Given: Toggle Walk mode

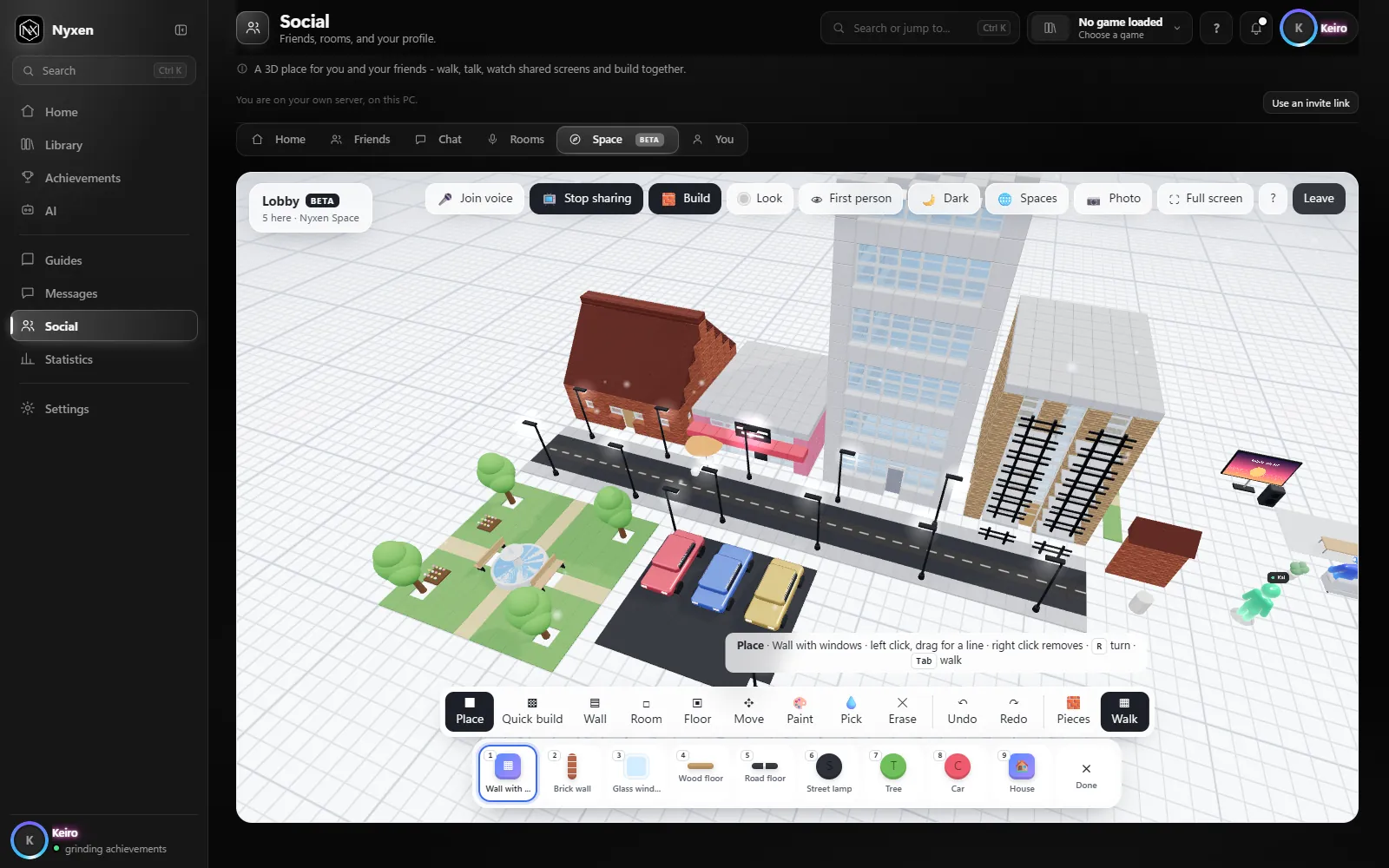Looking at the screenshot, I should (1124, 712).
